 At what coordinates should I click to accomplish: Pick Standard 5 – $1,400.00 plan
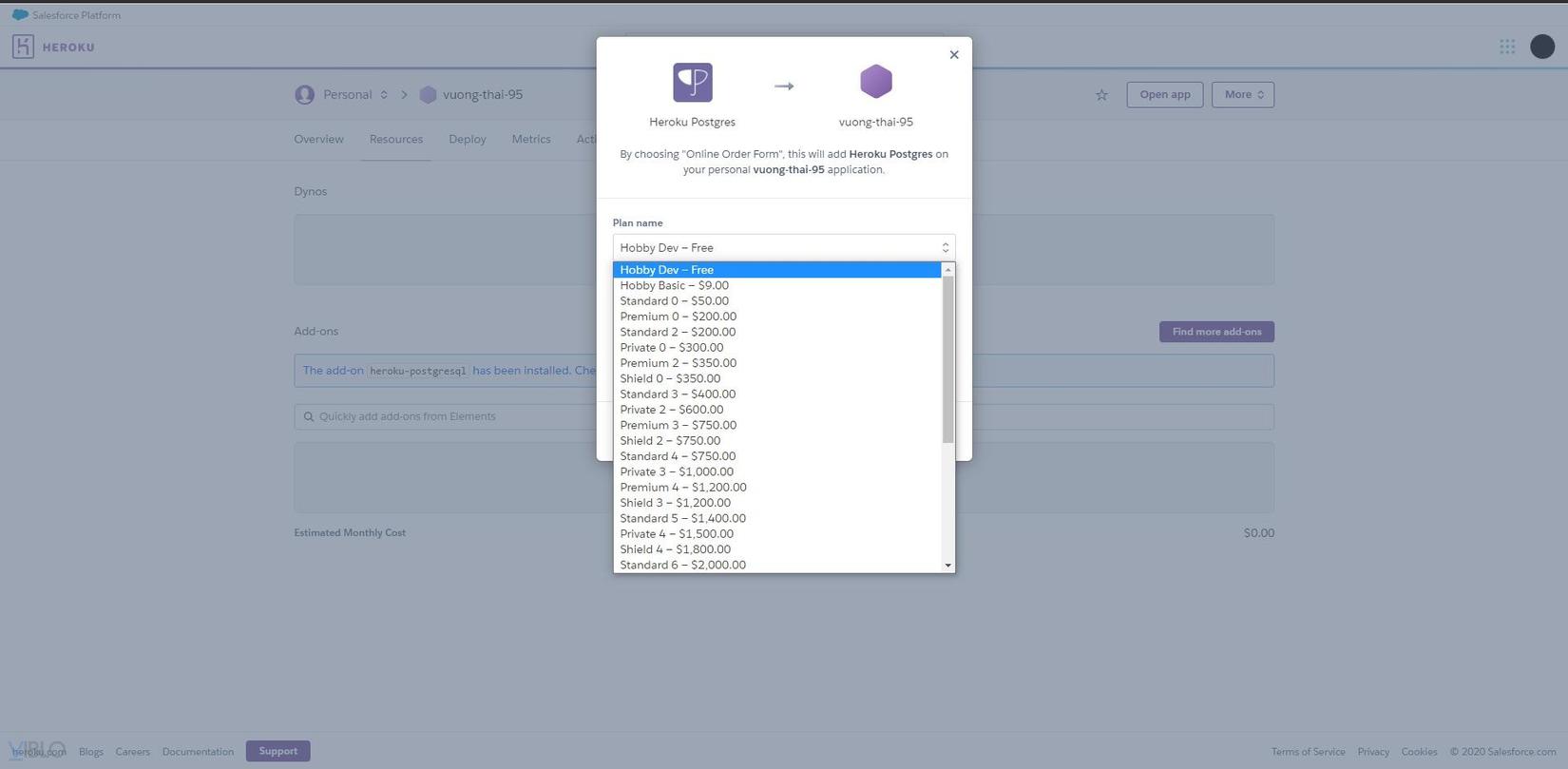(777, 518)
